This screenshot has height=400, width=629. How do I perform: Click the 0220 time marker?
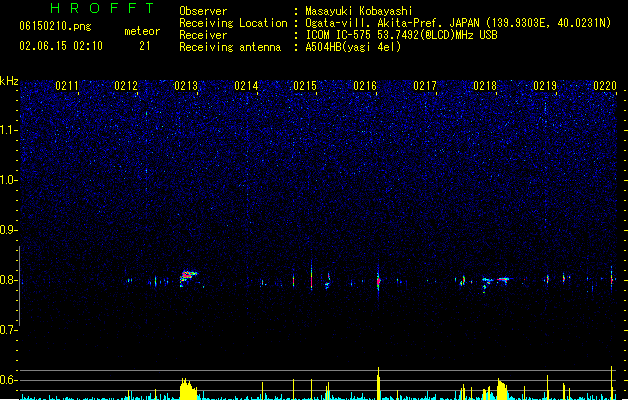tap(605, 86)
